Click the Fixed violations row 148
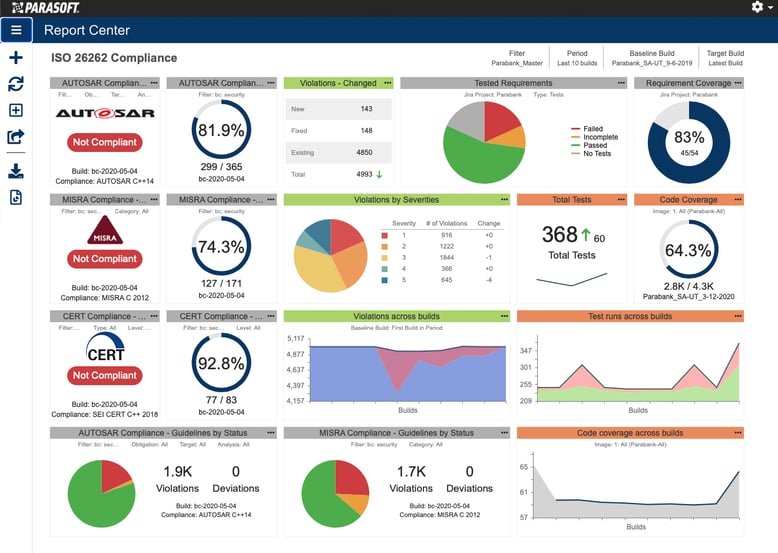Viewport: 778px width, 553px height. click(x=338, y=131)
